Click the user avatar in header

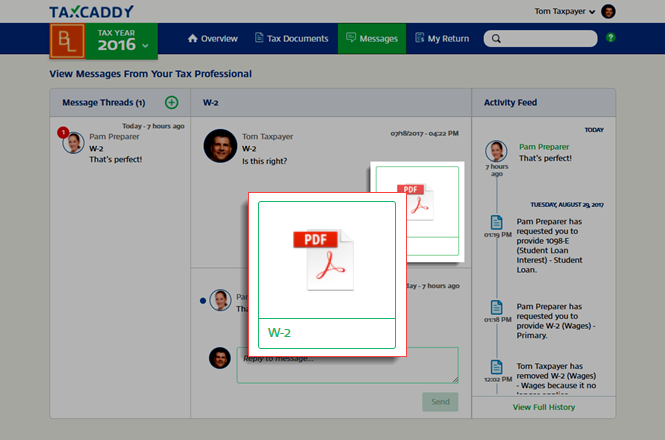tap(608, 11)
